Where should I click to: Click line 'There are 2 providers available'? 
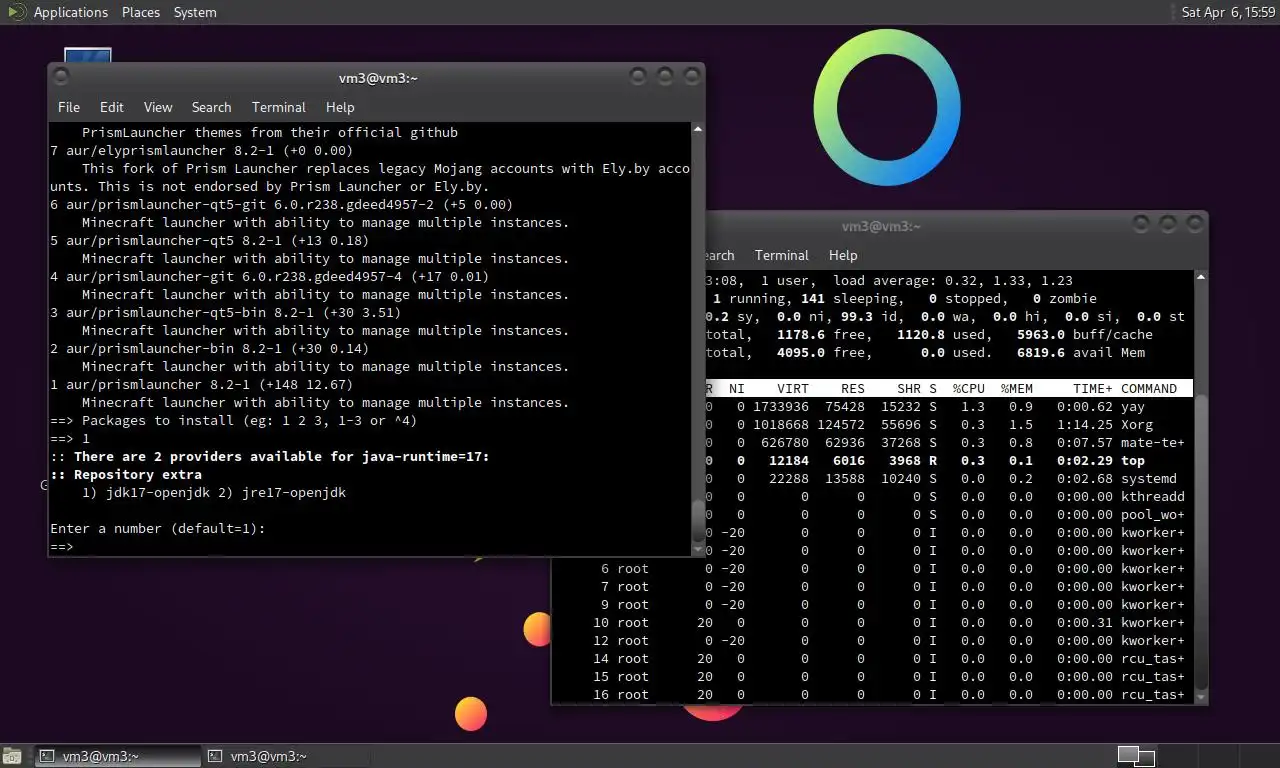pos(270,456)
